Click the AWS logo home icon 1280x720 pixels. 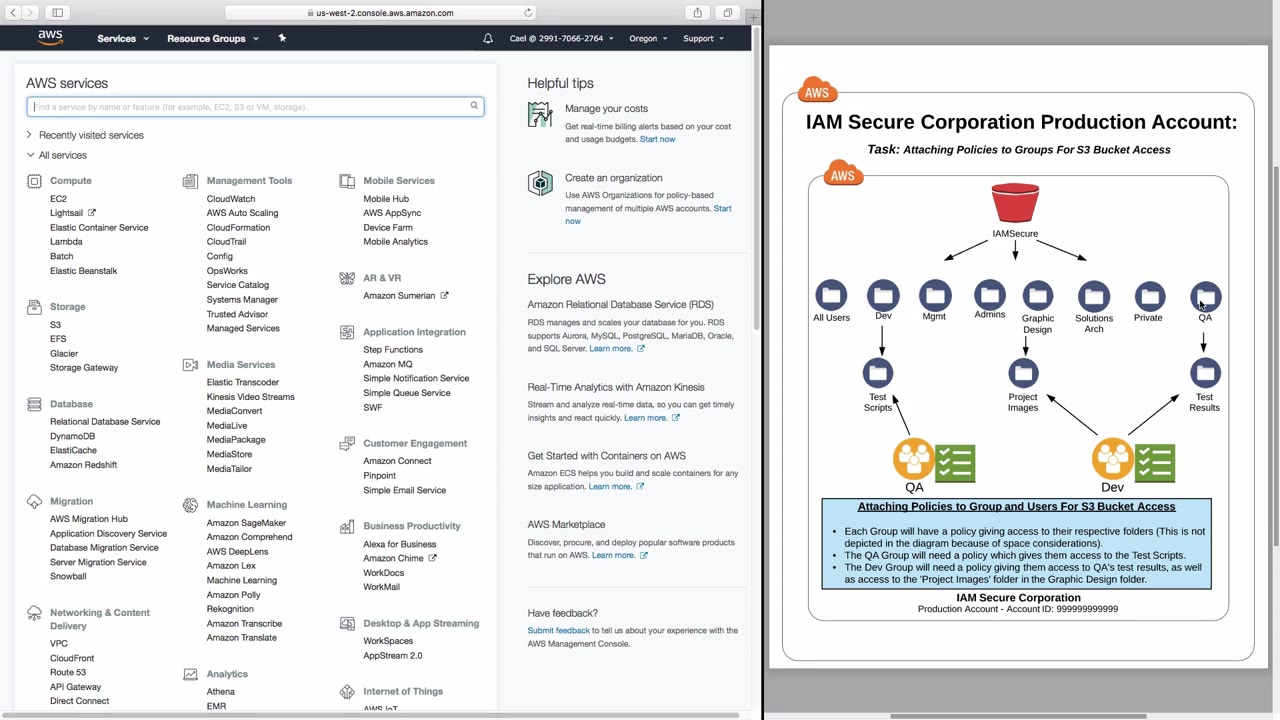point(50,38)
